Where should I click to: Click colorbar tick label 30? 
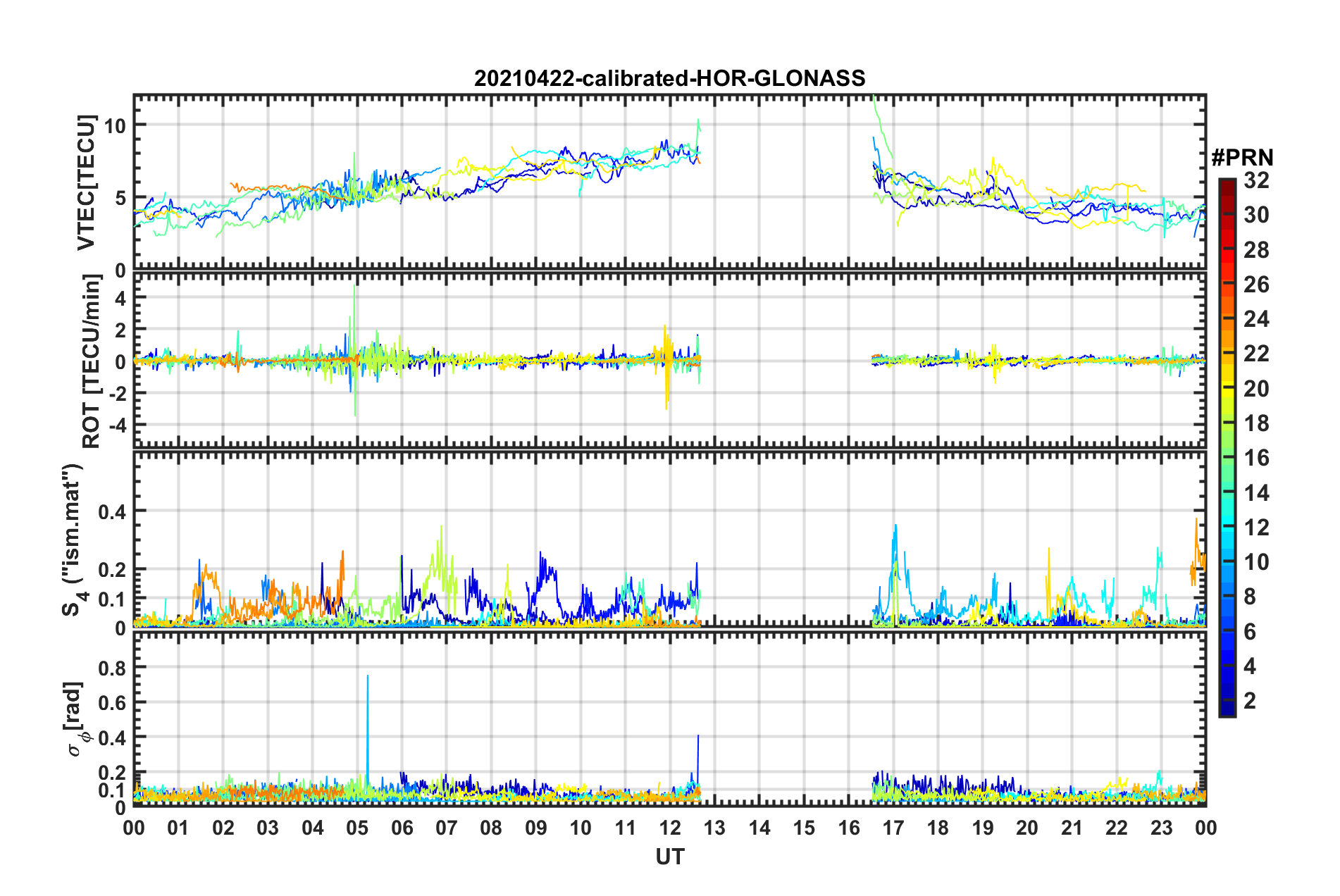coord(1256,215)
